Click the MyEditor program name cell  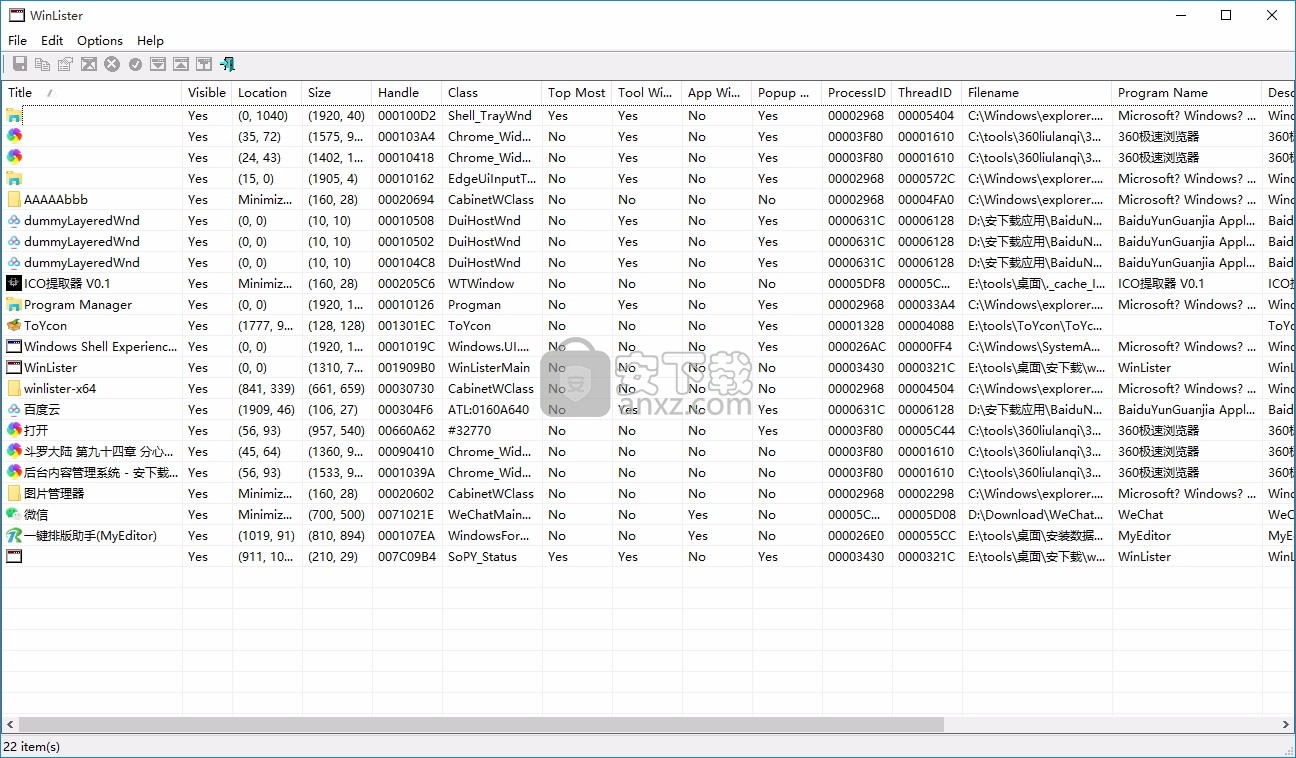(1144, 535)
